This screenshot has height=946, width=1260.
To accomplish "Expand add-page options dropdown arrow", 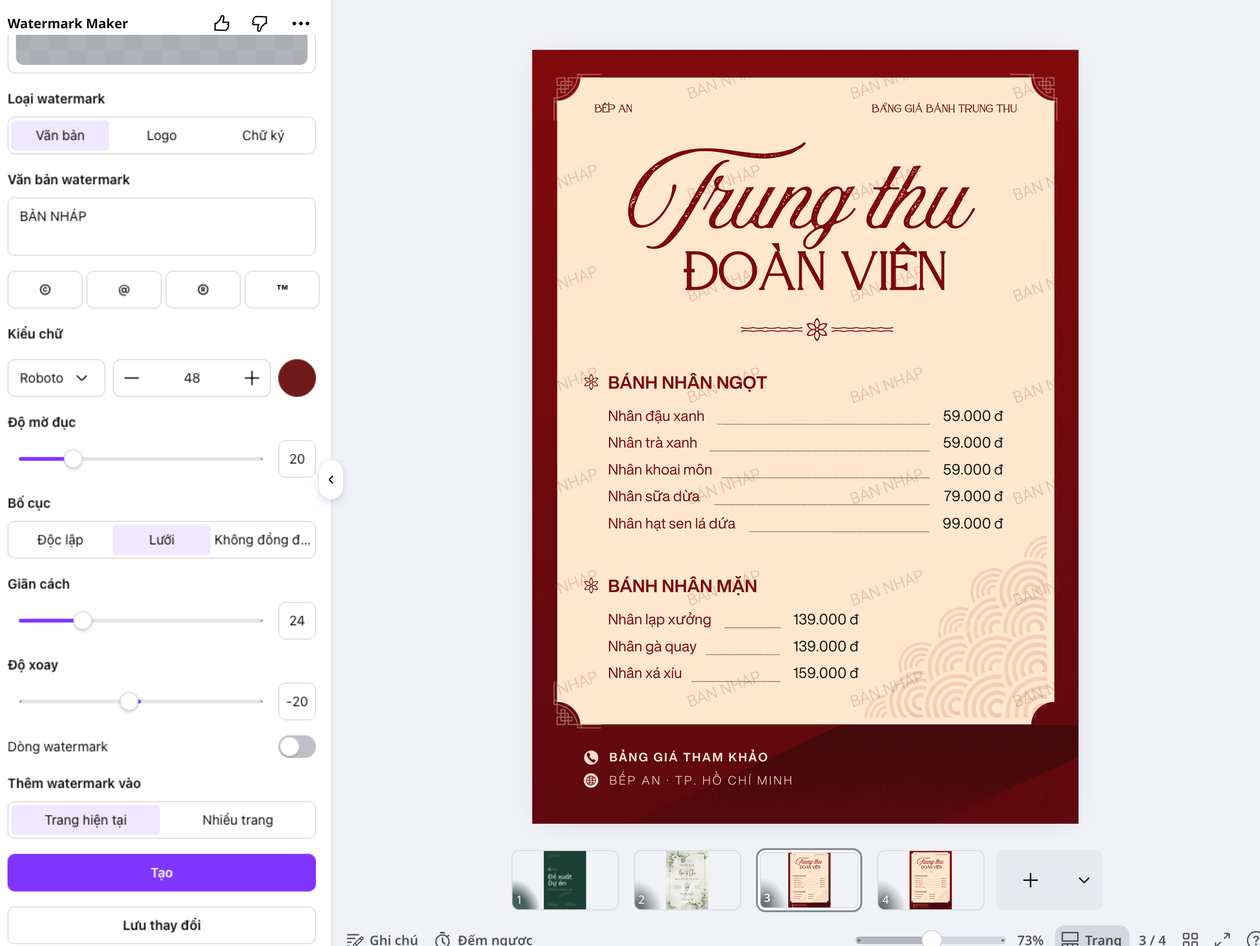I will tap(1084, 880).
